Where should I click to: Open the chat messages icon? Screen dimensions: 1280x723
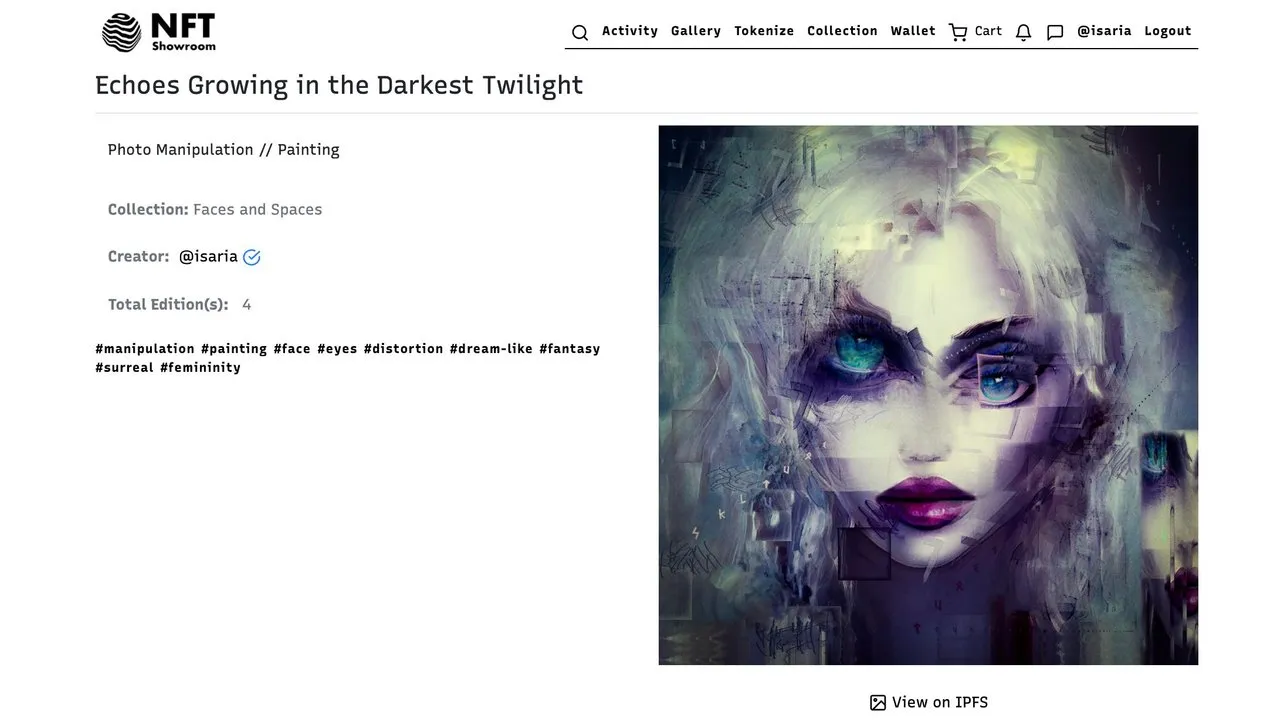click(x=1055, y=32)
